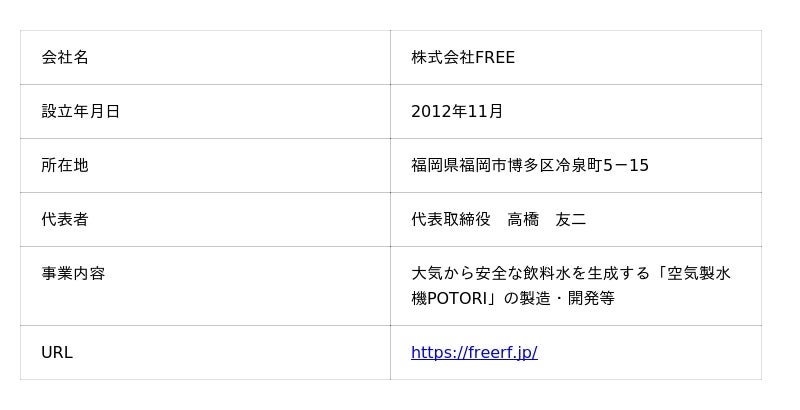800x410 pixels.
Task: Click the URL label cell
Action: [57, 353]
